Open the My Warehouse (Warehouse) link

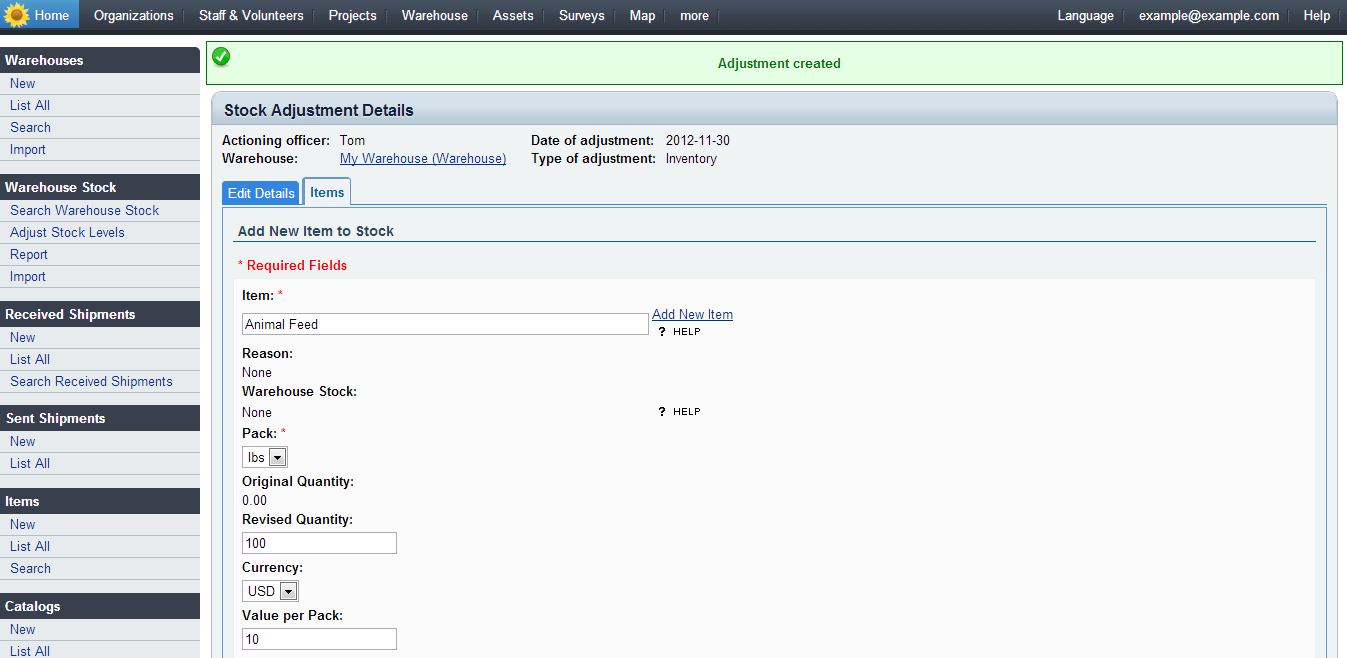pyautogui.click(x=423, y=158)
